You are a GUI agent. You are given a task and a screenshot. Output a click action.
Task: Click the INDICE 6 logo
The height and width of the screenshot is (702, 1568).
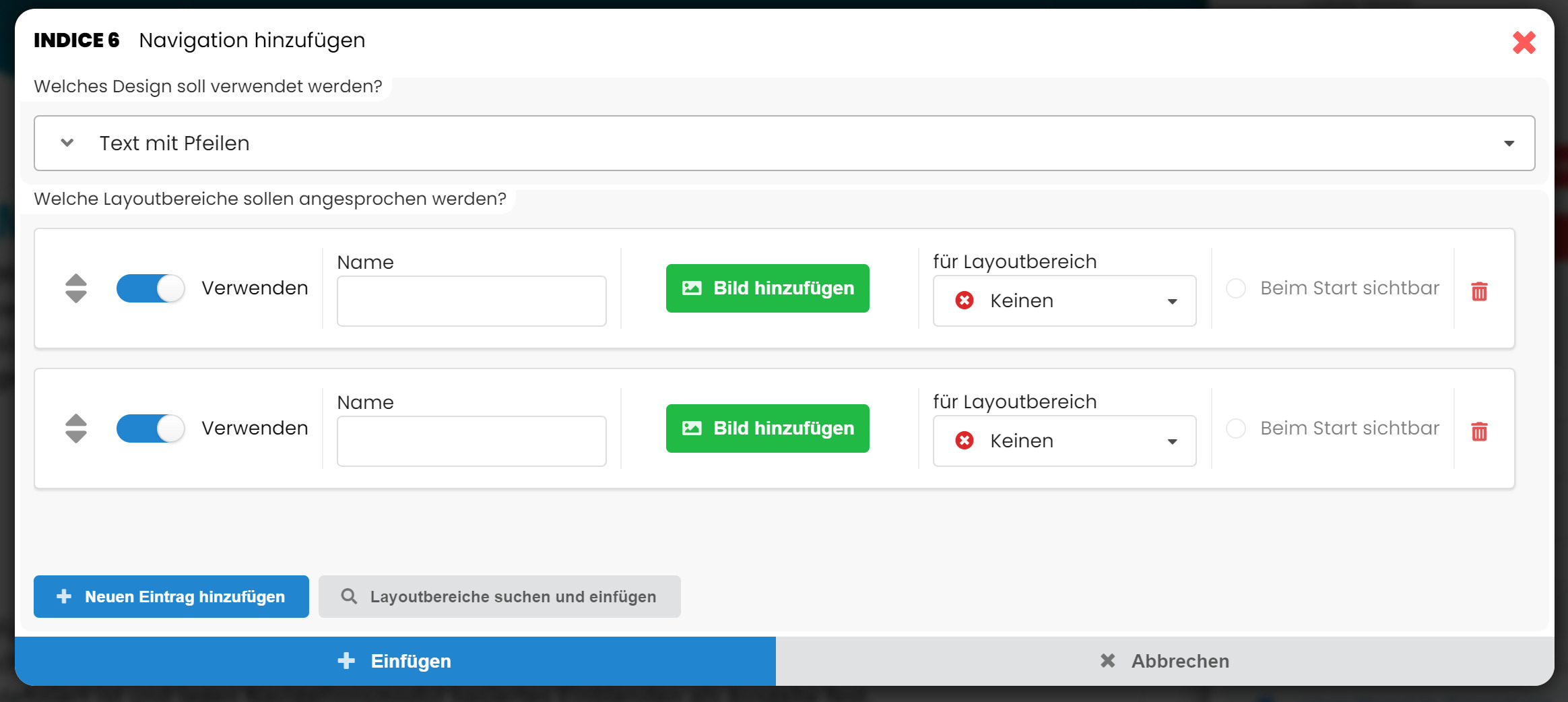77,40
